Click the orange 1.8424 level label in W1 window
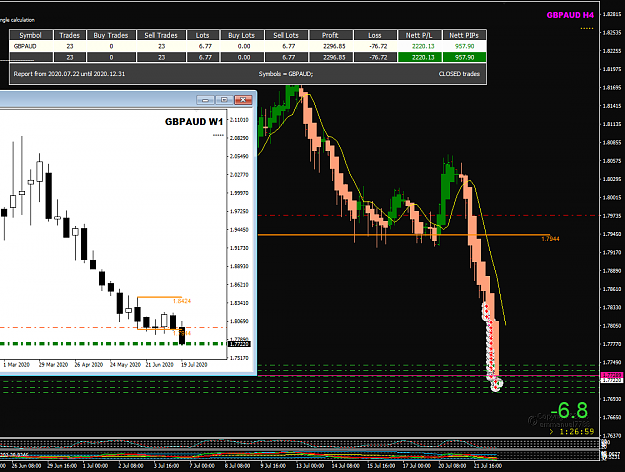This screenshot has height=472, width=625. [x=182, y=301]
